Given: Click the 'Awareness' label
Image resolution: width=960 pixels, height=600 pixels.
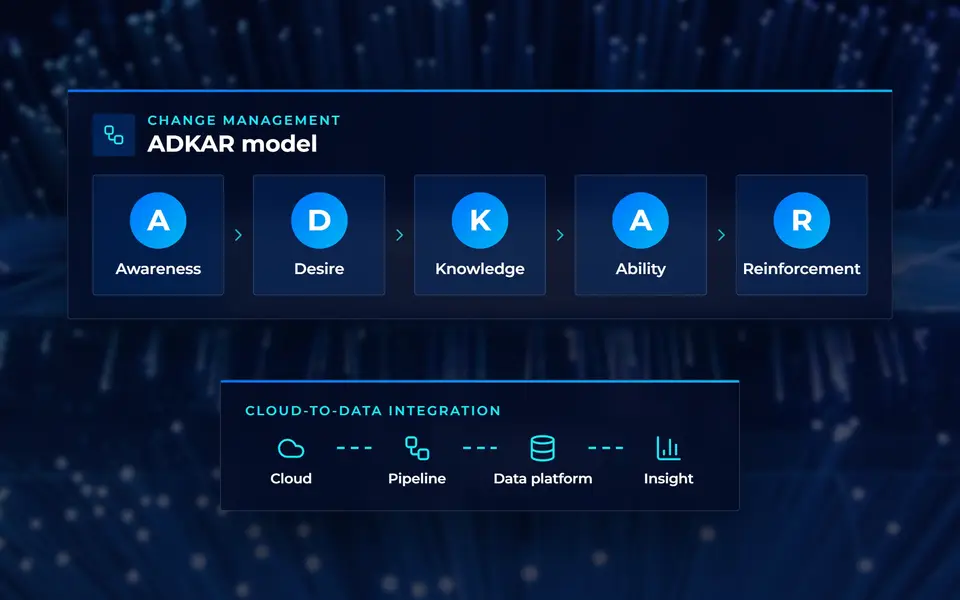Looking at the screenshot, I should pos(158,269).
